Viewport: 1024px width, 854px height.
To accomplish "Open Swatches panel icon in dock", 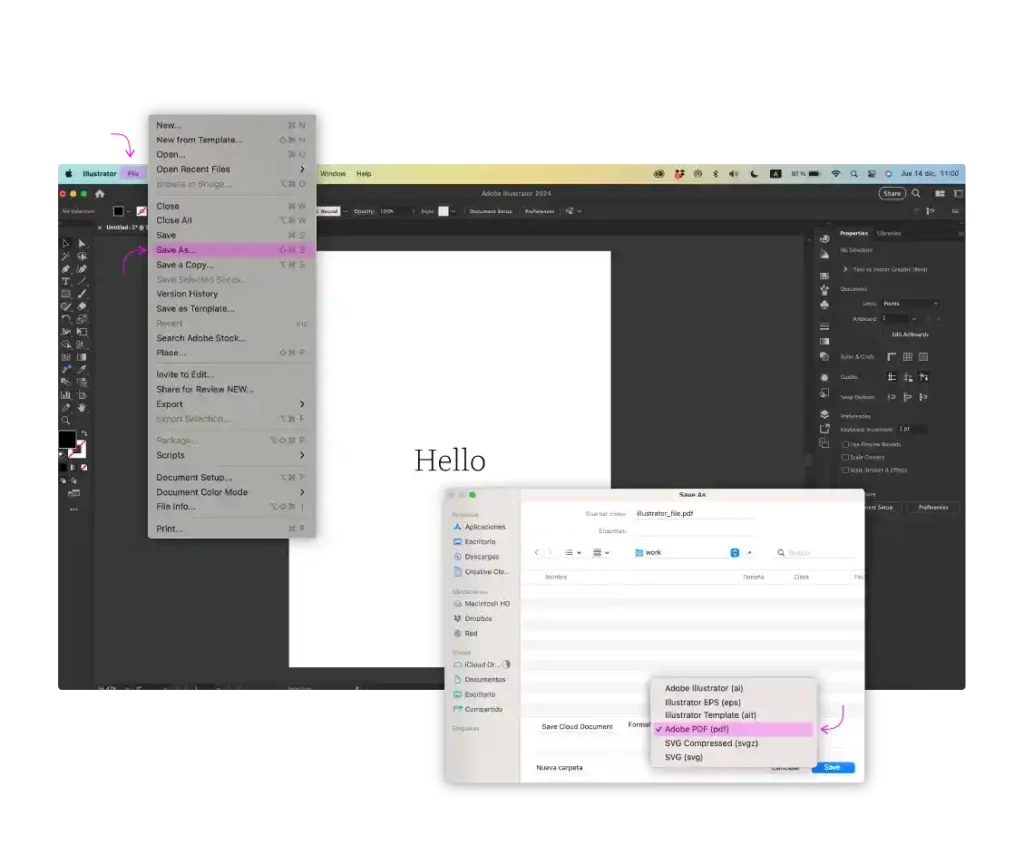I will (x=824, y=276).
